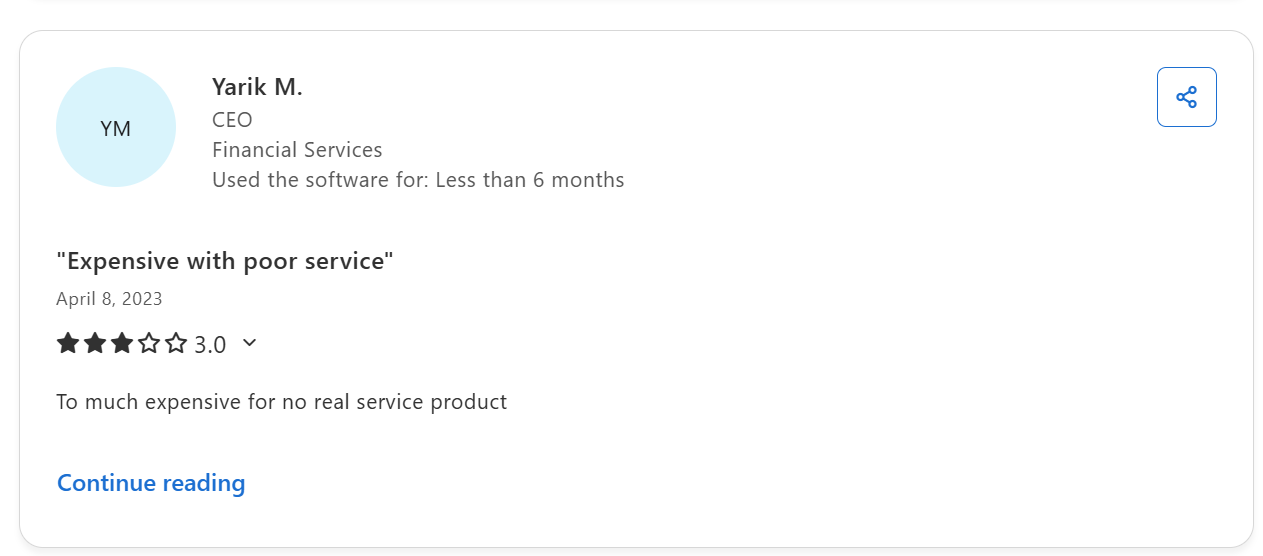
Task: Click the review body starting "To much expensive"
Action: pos(281,402)
